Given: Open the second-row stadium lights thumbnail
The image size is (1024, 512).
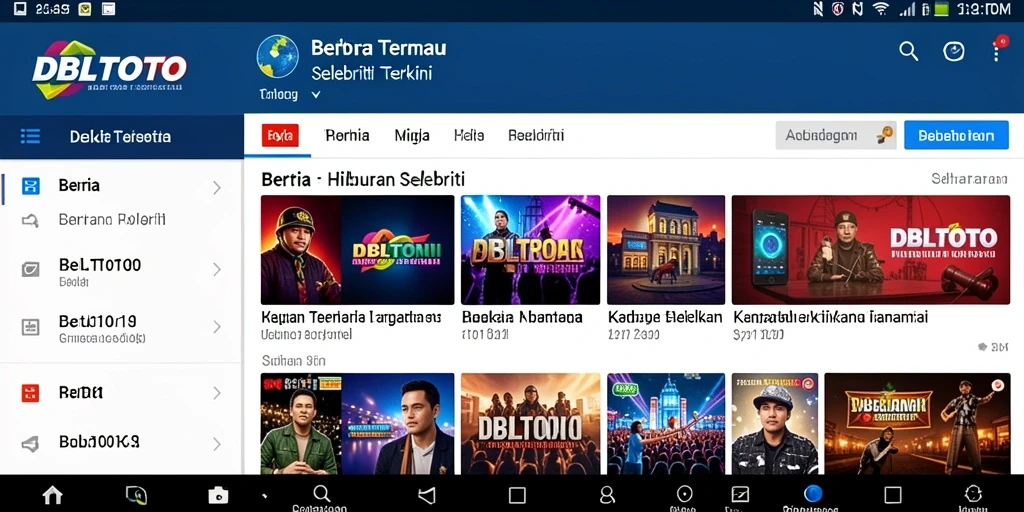Looking at the screenshot, I should [x=665, y=423].
